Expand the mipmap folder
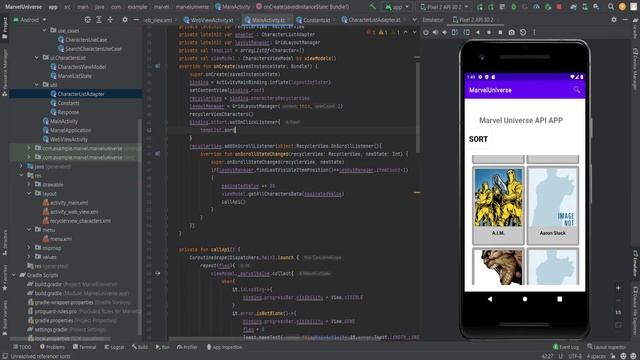 [x=29, y=248]
